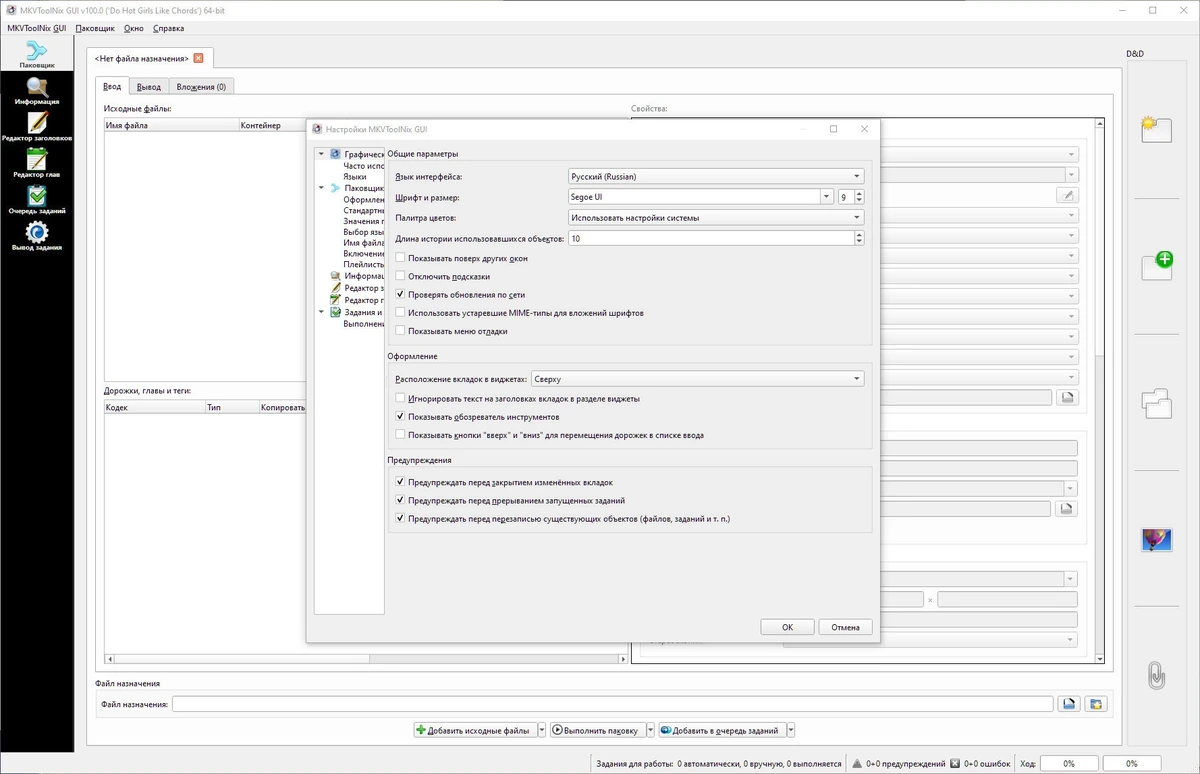Open 'Расположение вкладок в виджетах' dropdown

(697, 379)
